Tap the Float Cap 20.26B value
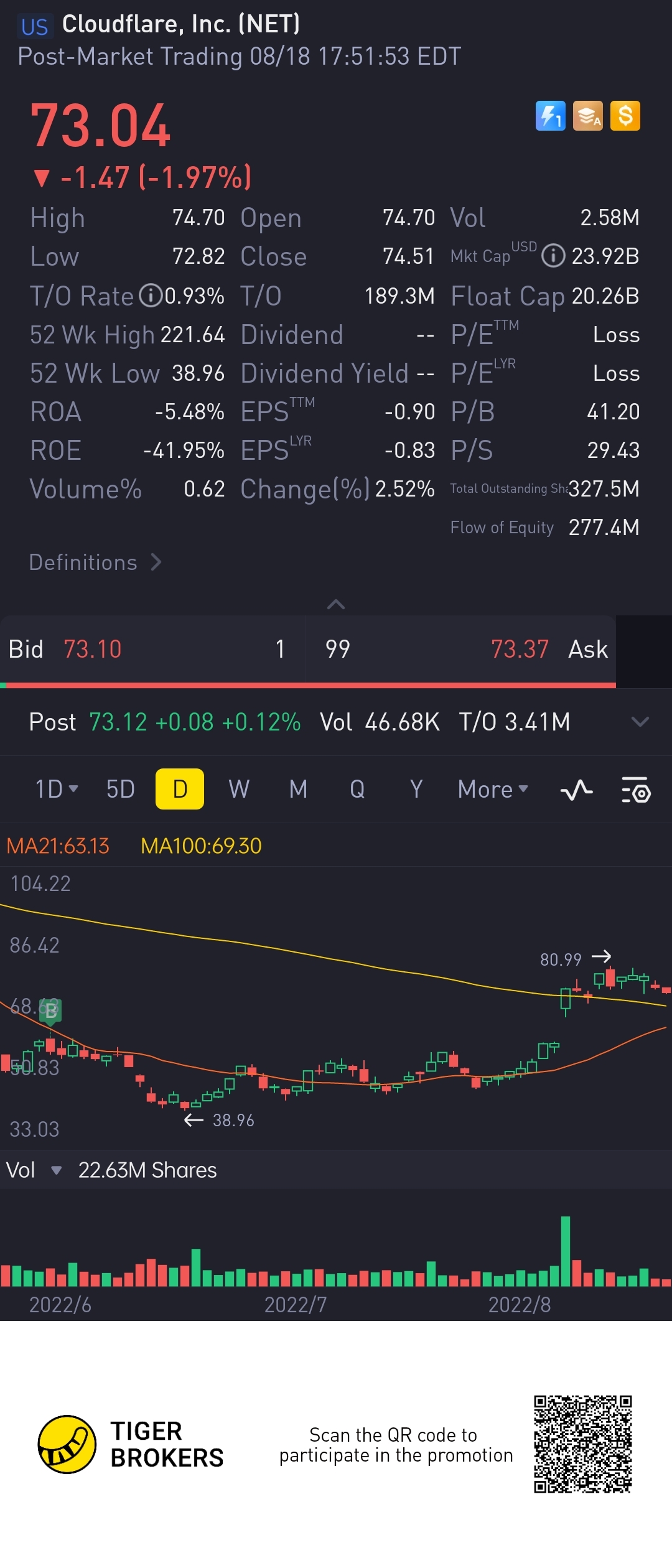 coord(605,296)
